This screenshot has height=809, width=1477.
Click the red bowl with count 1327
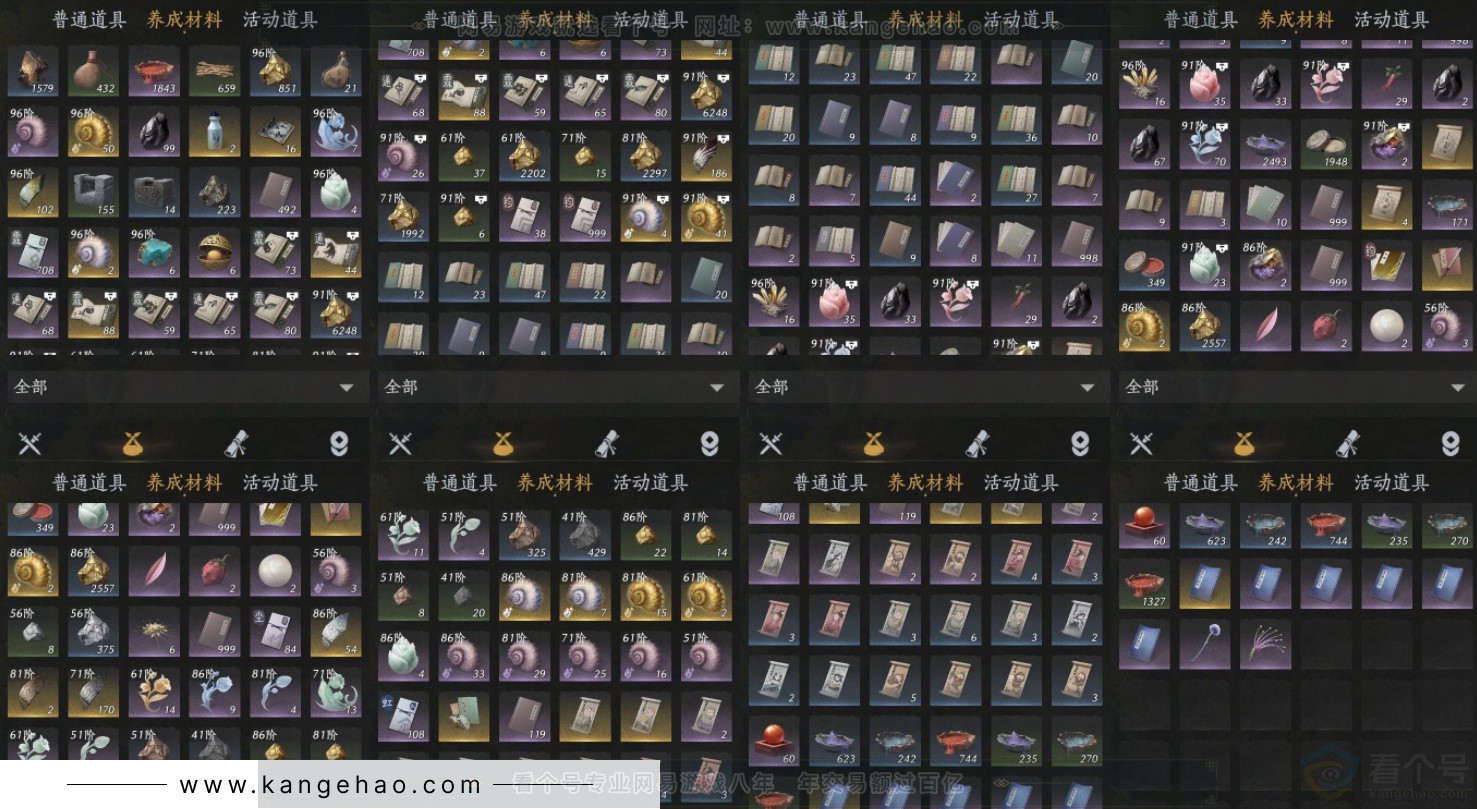[x=1144, y=584]
